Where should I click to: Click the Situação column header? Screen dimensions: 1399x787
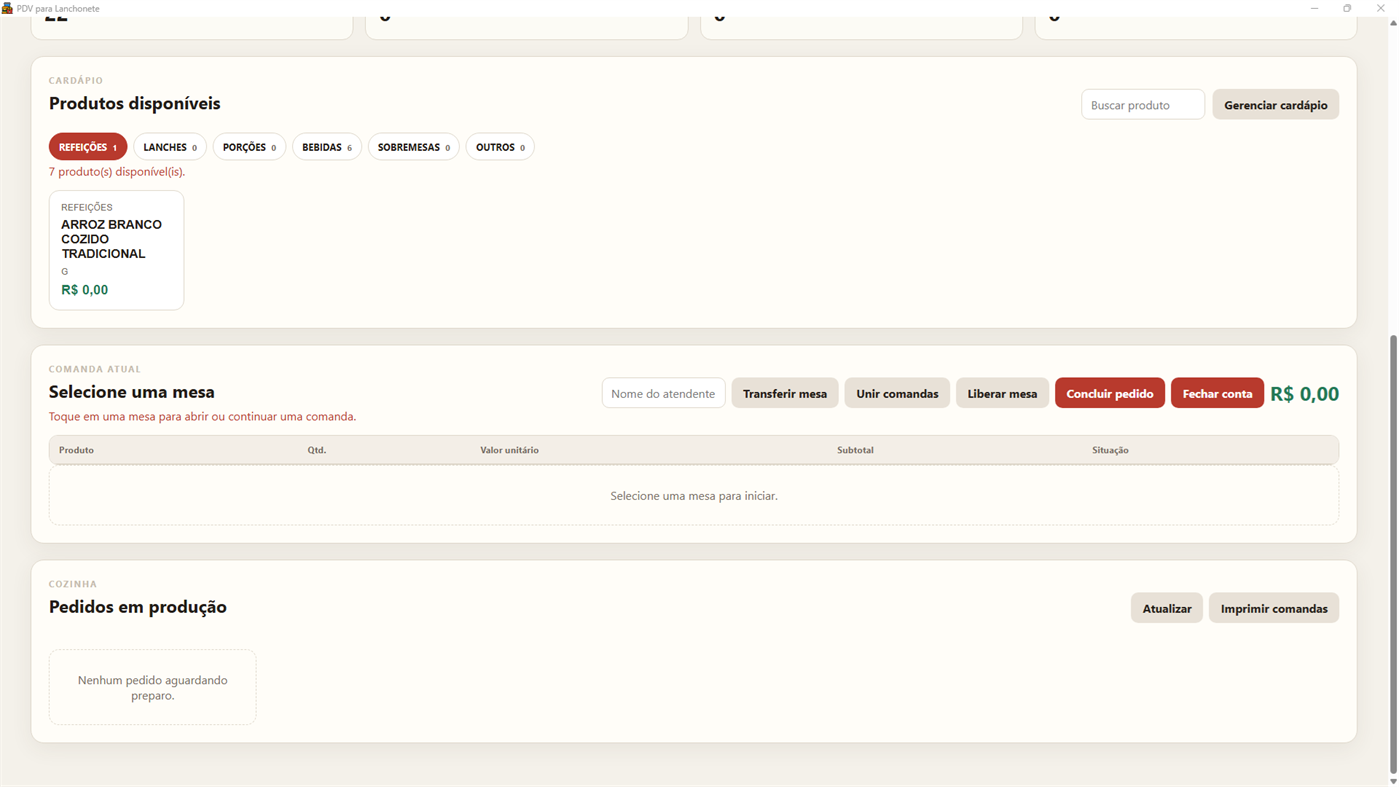point(1110,450)
